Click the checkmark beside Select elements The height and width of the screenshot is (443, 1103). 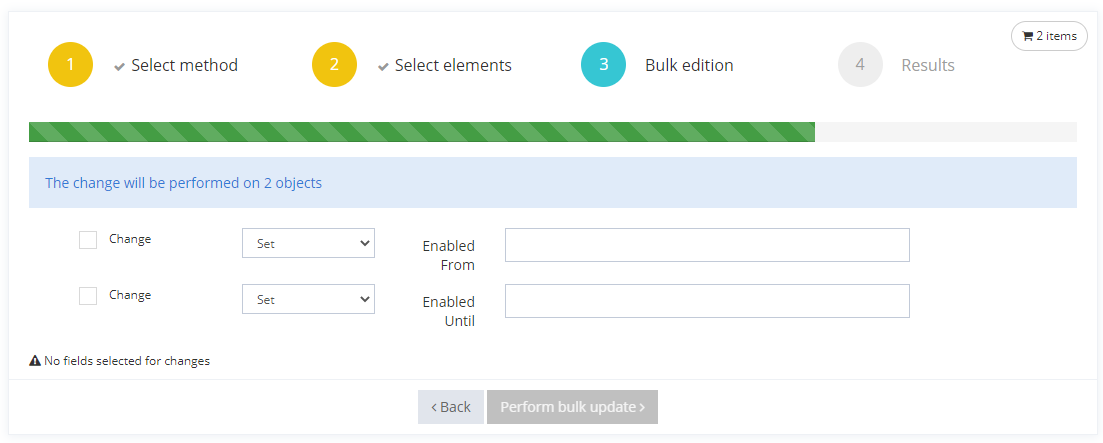(383, 66)
